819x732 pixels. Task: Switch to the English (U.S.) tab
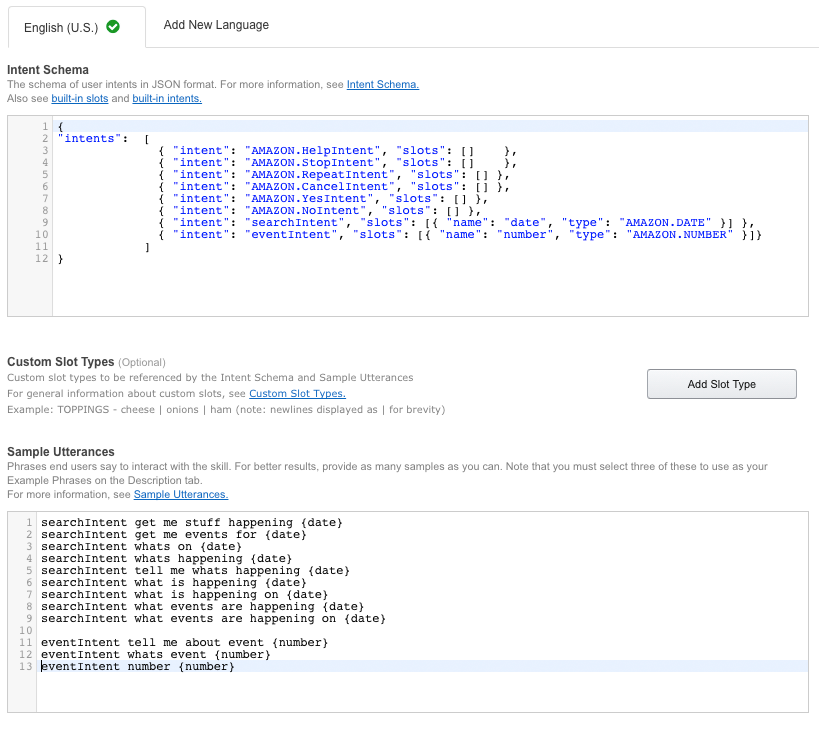click(x=62, y=27)
